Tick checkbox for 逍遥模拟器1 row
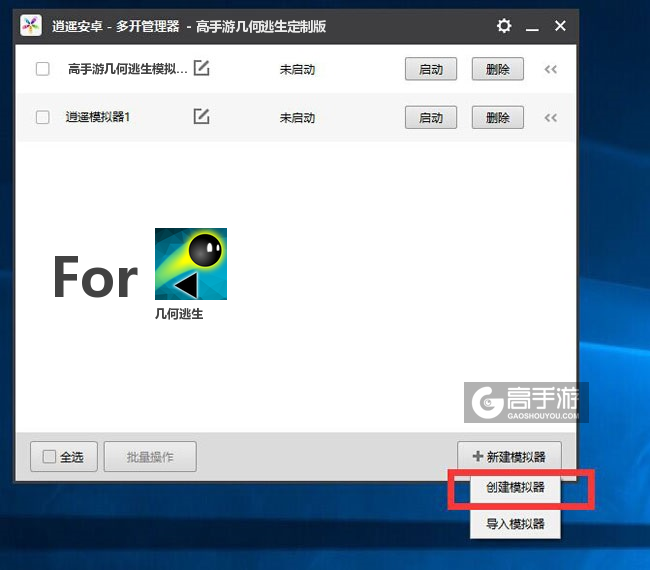The width and height of the screenshot is (650, 570). tap(43, 117)
